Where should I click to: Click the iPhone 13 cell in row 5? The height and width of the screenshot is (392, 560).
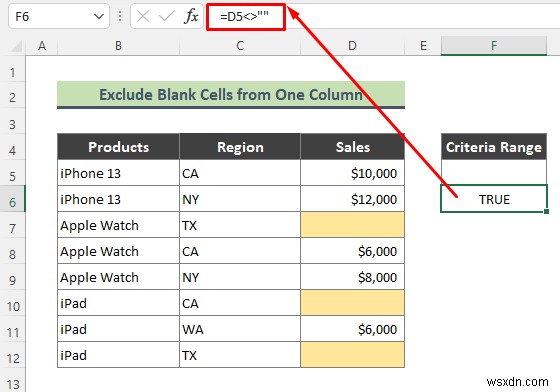tap(118, 173)
